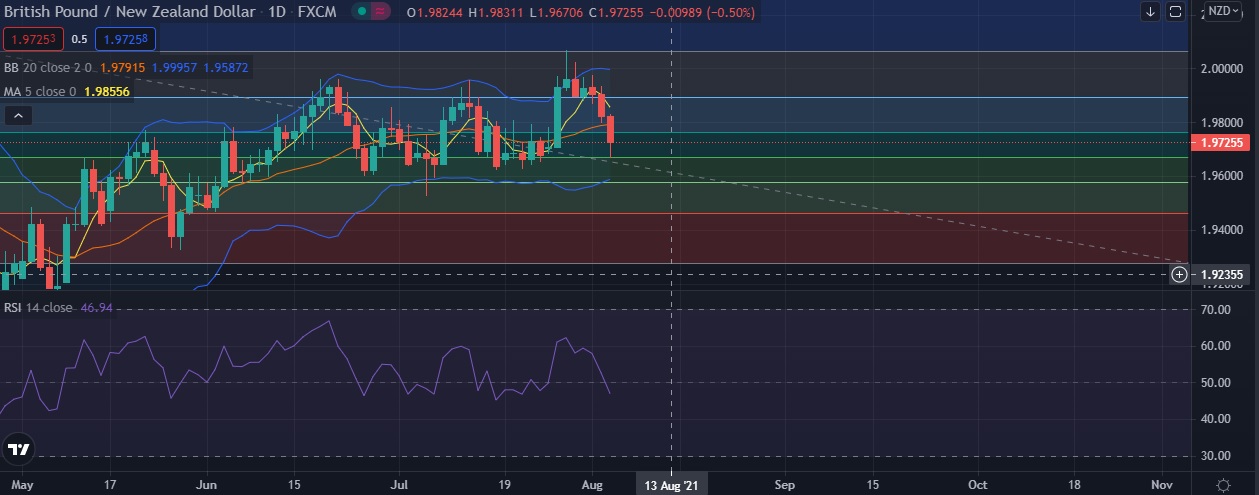This screenshot has height=495, width=1259.
Task: Toggle fullscreen chart mode icon
Action: point(1176,12)
